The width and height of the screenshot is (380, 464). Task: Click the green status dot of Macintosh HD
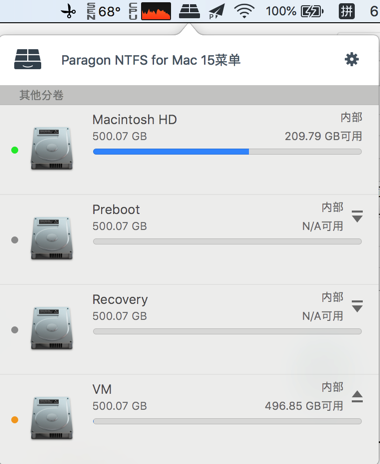(x=15, y=150)
